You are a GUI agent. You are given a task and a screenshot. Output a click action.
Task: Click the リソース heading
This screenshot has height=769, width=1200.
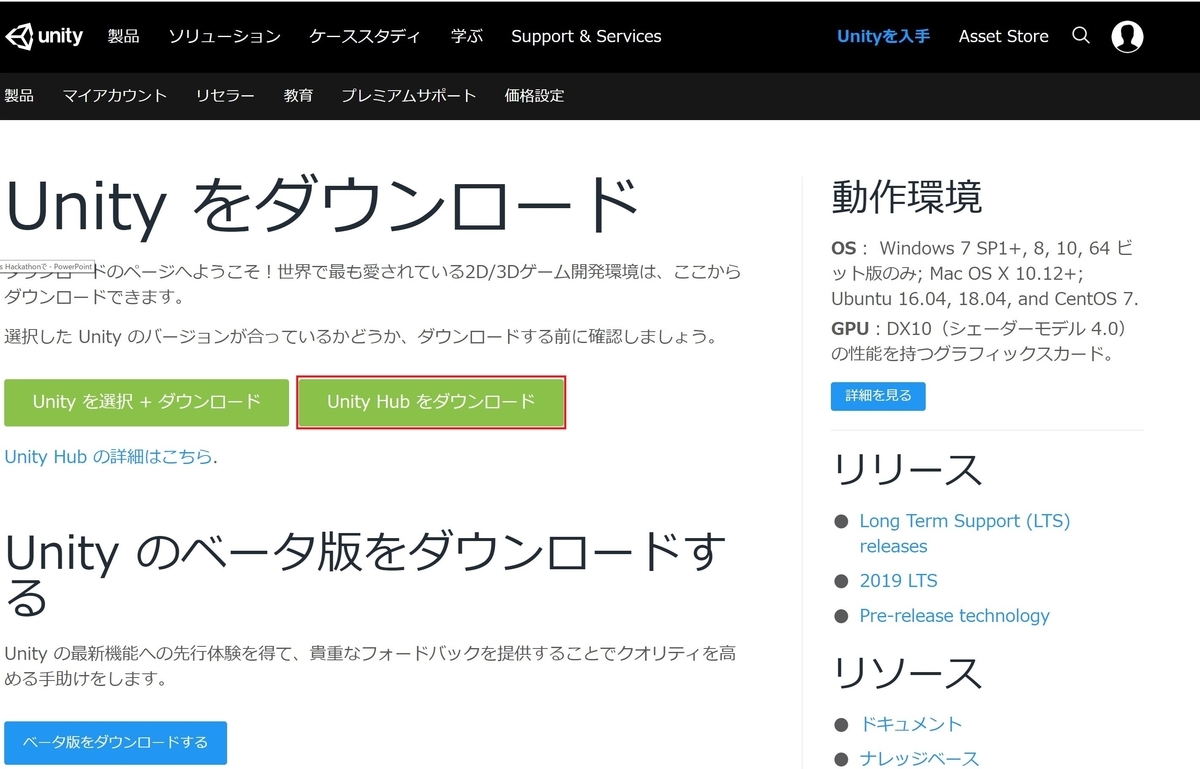[x=906, y=674]
